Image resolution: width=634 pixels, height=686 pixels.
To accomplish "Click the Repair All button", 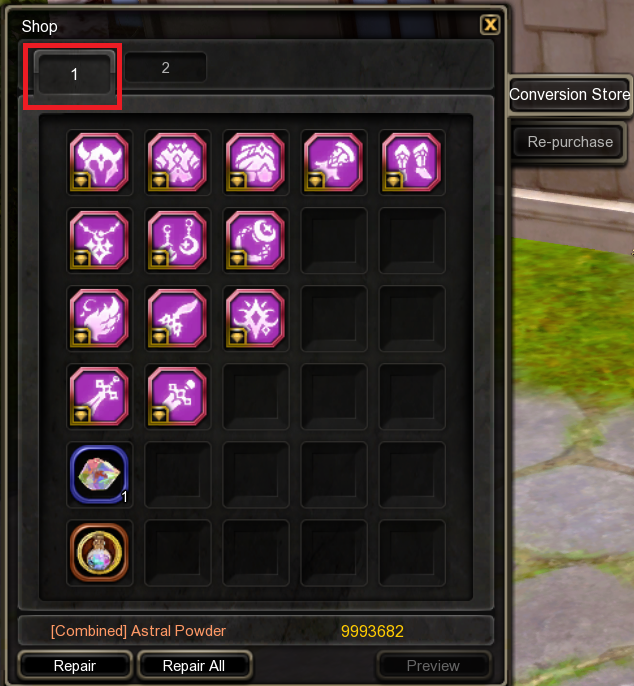I will click(194, 665).
